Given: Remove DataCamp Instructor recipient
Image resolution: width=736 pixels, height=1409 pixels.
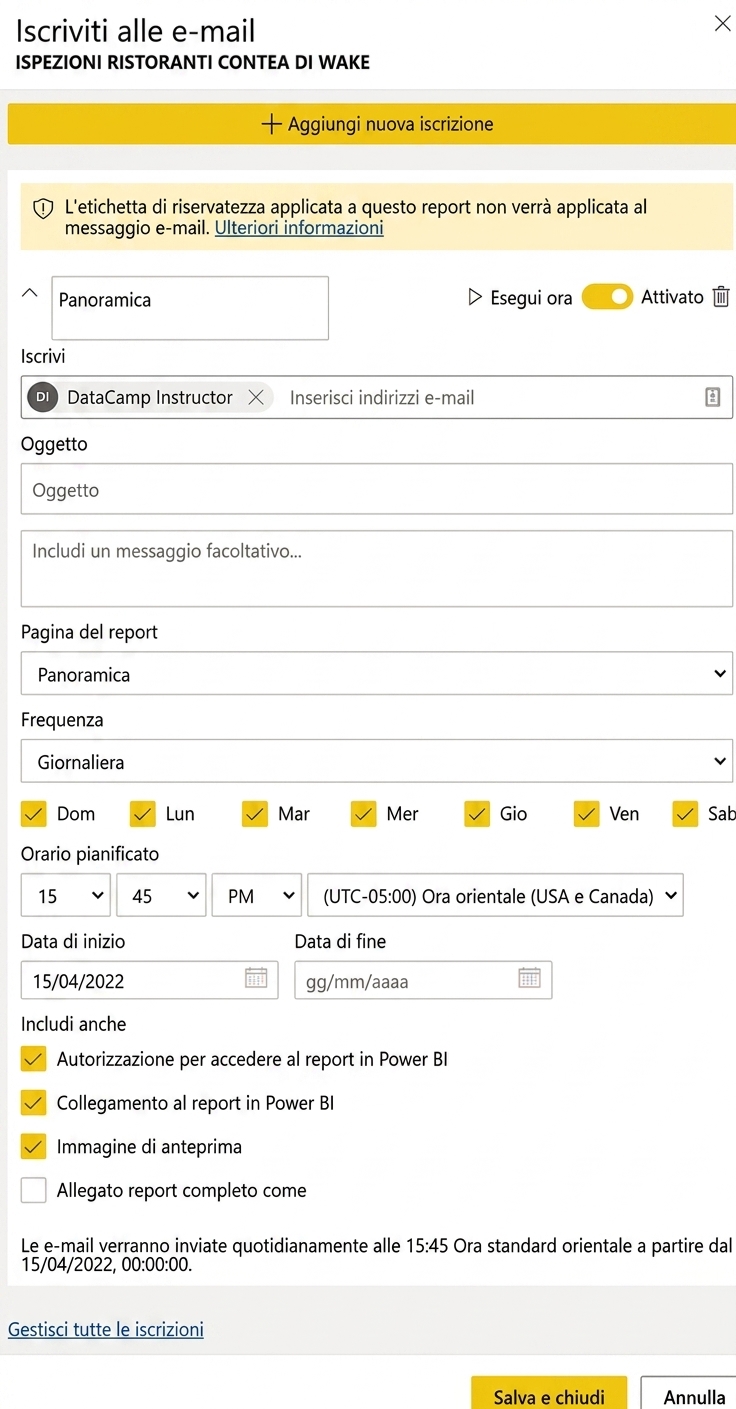Looking at the screenshot, I should click(x=256, y=397).
